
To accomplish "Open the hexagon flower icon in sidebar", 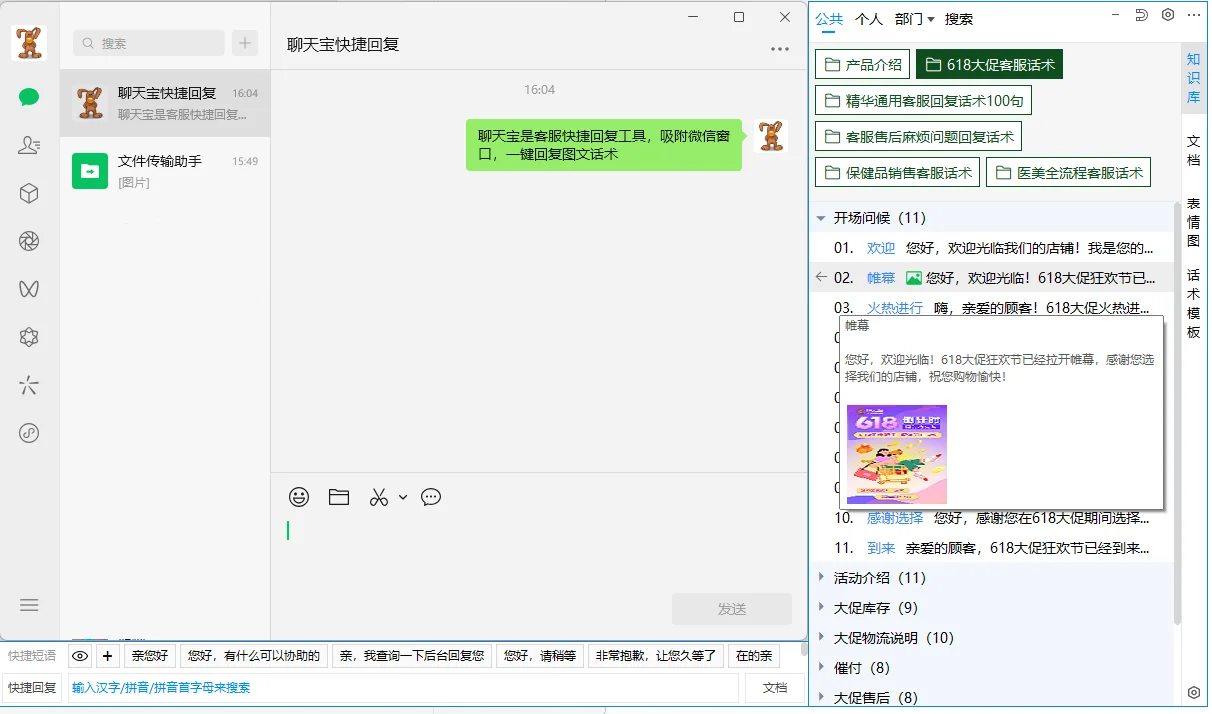I will point(29,337).
